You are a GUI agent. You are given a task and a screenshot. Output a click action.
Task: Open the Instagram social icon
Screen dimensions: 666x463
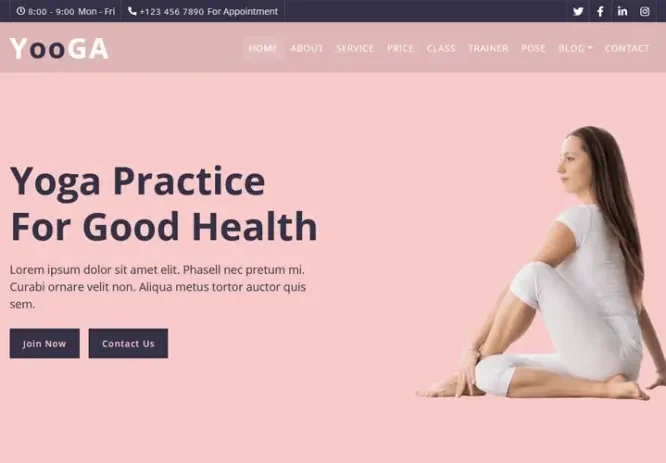pos(645,11)
